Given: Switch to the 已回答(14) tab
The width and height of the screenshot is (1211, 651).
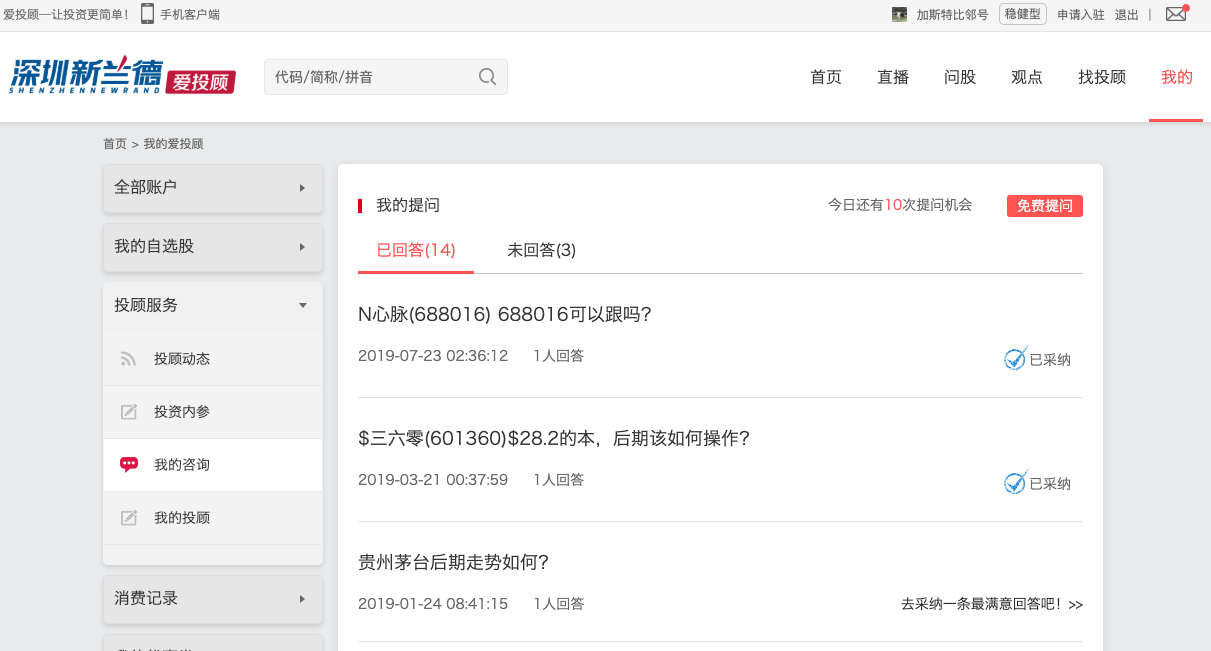Looking at the screenshot, I should 416,250.
